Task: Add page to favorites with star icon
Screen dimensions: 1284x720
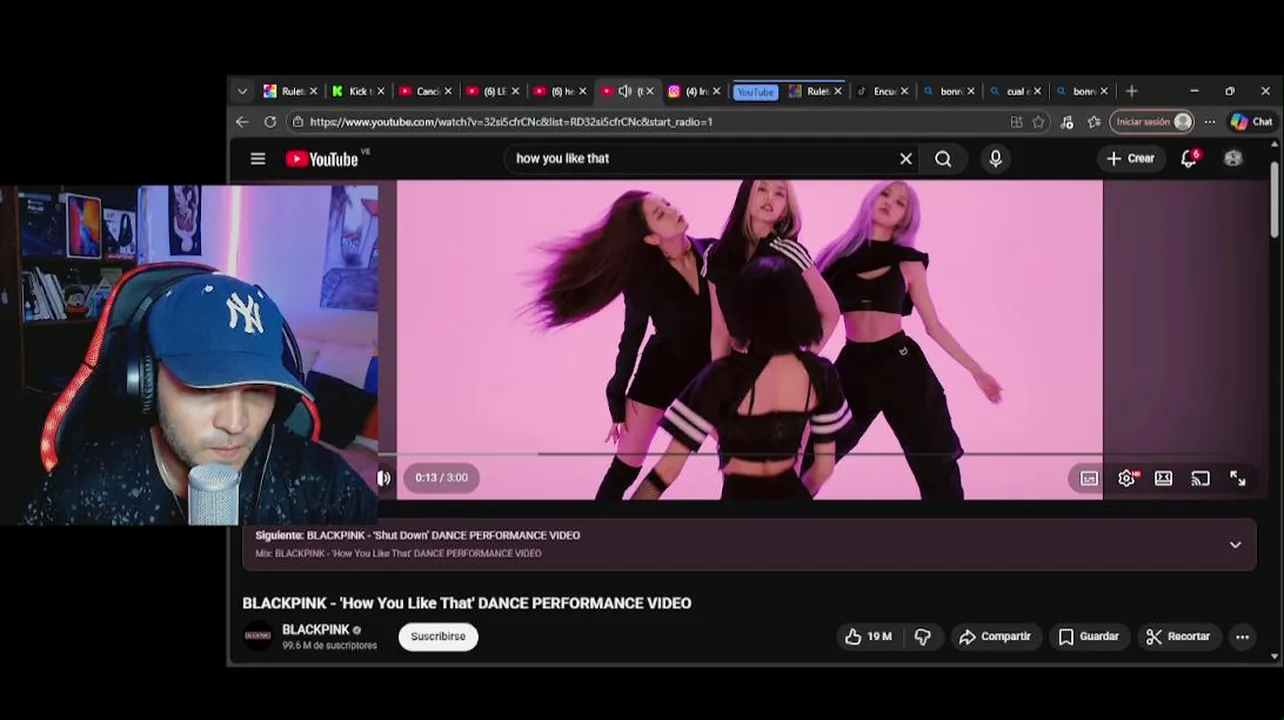Action: [1039, 122]
